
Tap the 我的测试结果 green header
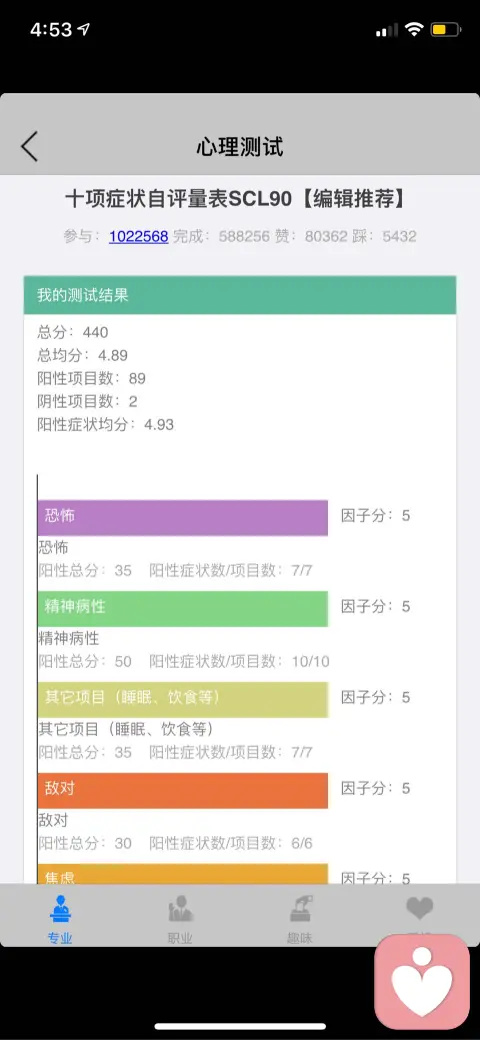240,295
